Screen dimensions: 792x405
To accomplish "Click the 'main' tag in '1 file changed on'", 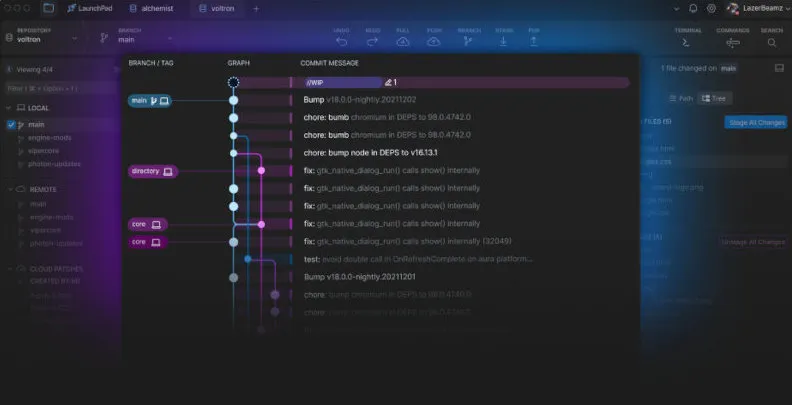I will pyautogui.click(x=728, y=68).
